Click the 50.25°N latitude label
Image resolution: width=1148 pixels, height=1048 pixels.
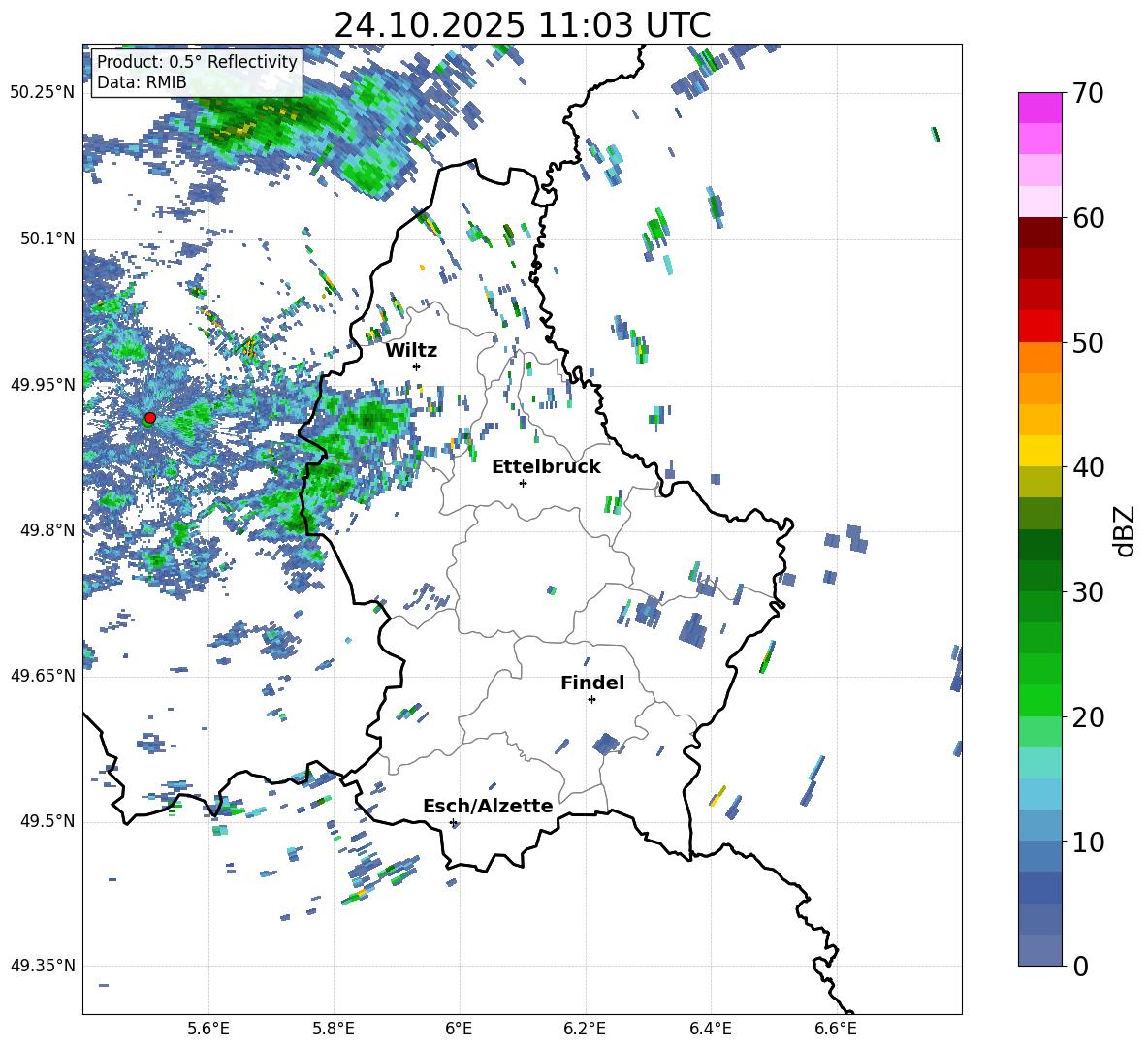tap(43, 93)
